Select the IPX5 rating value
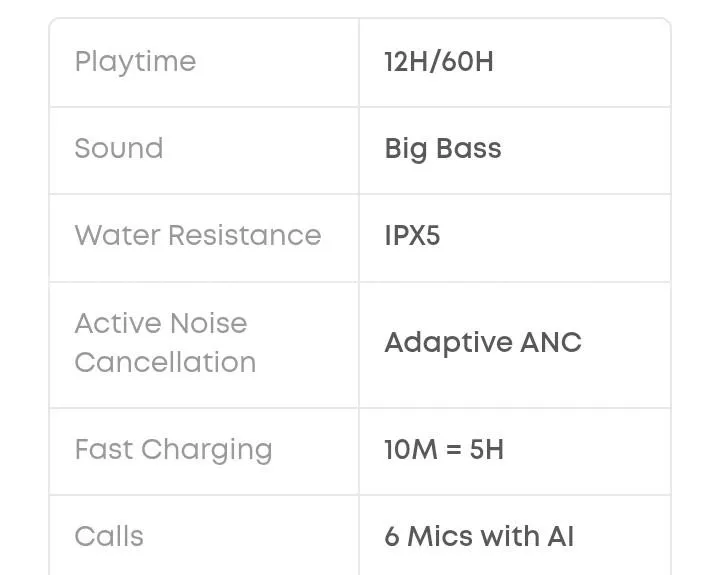The height and width of the screenshot is (575, 720). pos(412,236)
